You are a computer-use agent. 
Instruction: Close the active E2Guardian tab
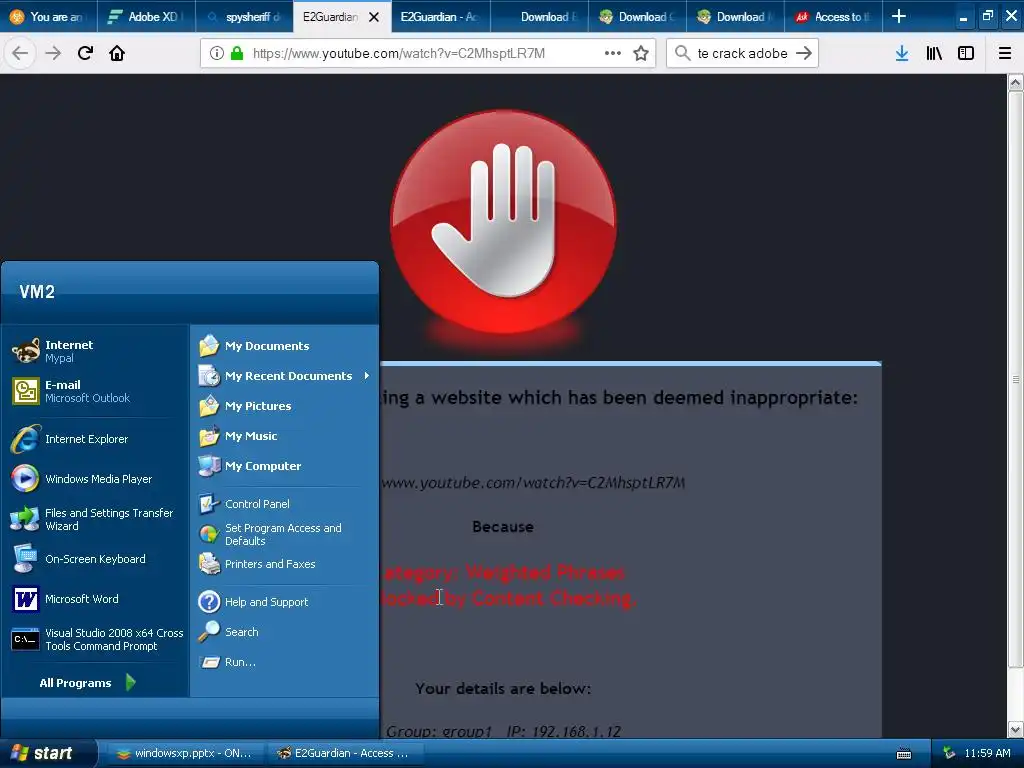pyautogui.click(x=374, y=17)
